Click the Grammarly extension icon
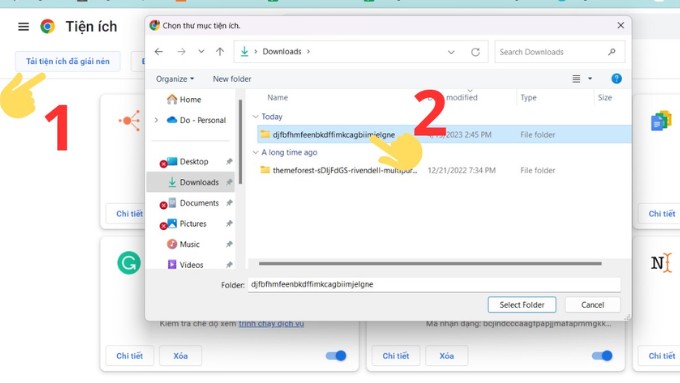 [x=129, y=262]
